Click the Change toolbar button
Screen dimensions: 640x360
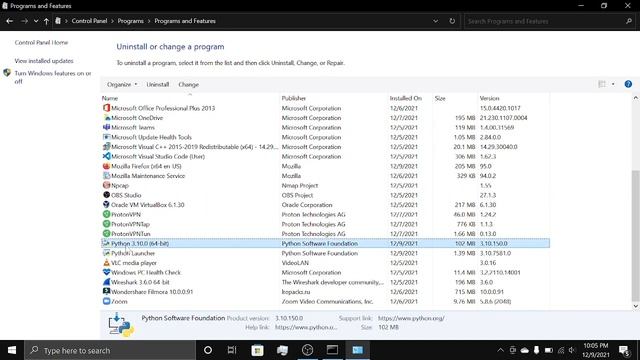189,84
